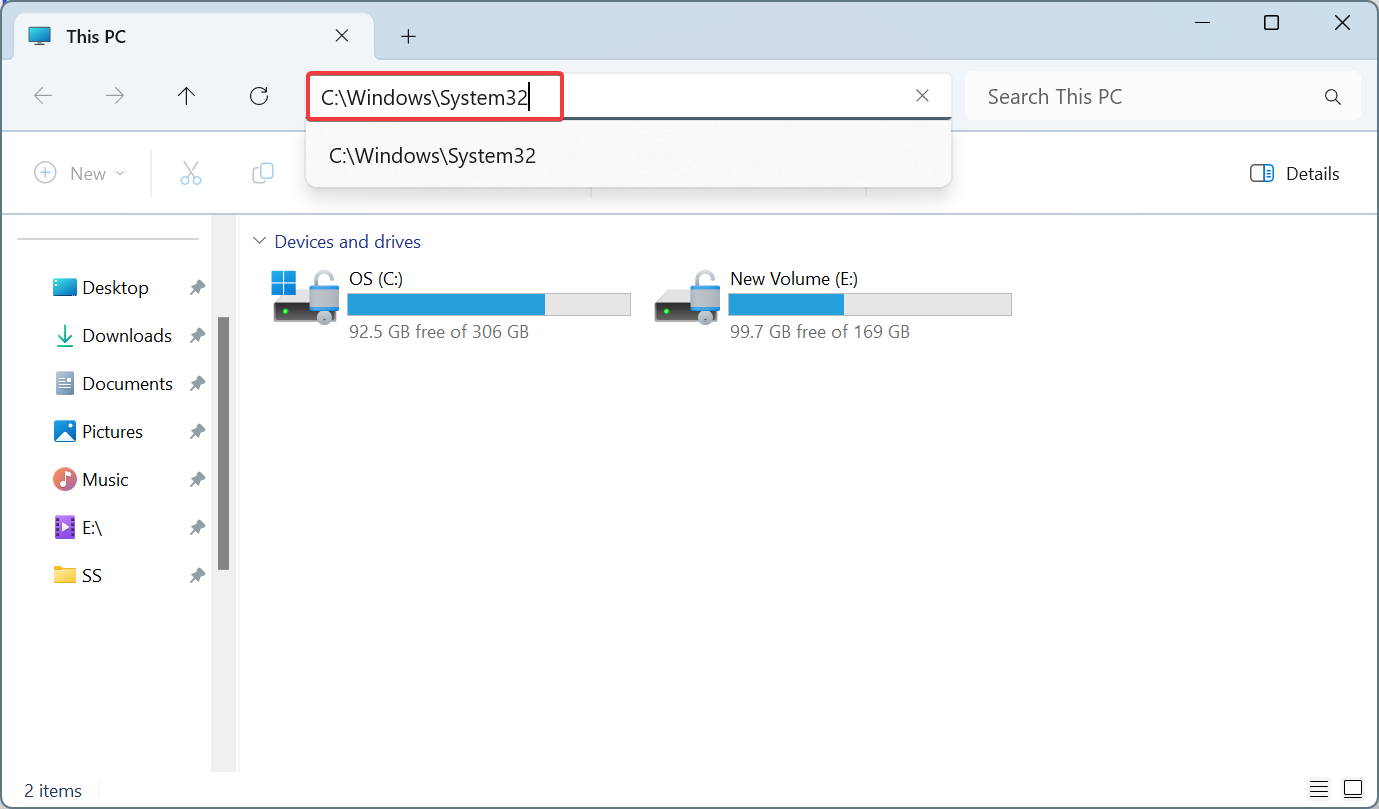1379x809 pixels.
Task: Click the Cut scissors icon
Action: [190, 173]
